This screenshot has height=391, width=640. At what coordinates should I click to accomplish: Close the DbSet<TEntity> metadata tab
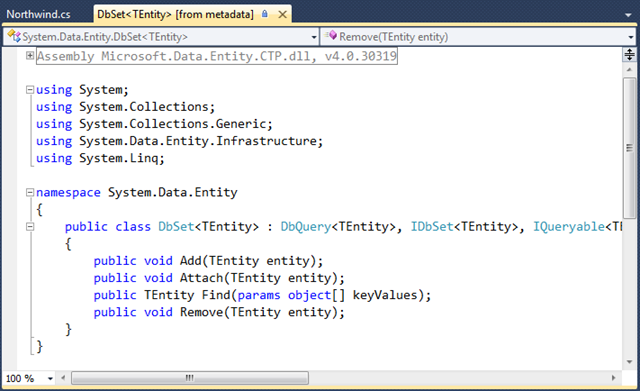coord(282,15)
